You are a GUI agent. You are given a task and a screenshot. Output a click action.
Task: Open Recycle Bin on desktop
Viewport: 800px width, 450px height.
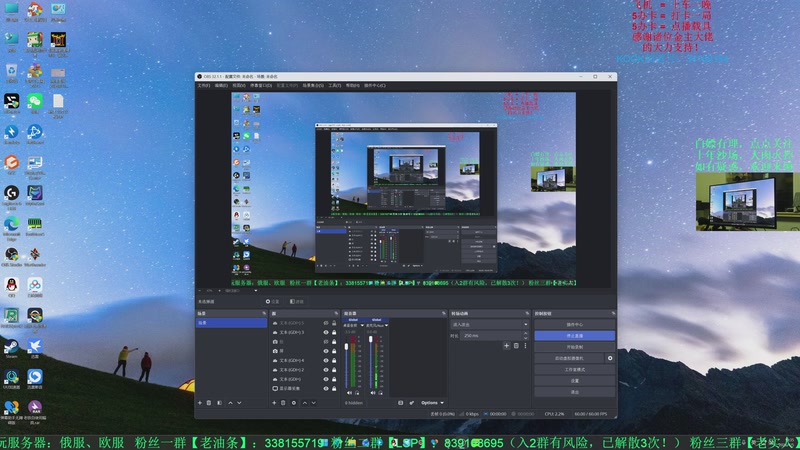click(11, 73)
